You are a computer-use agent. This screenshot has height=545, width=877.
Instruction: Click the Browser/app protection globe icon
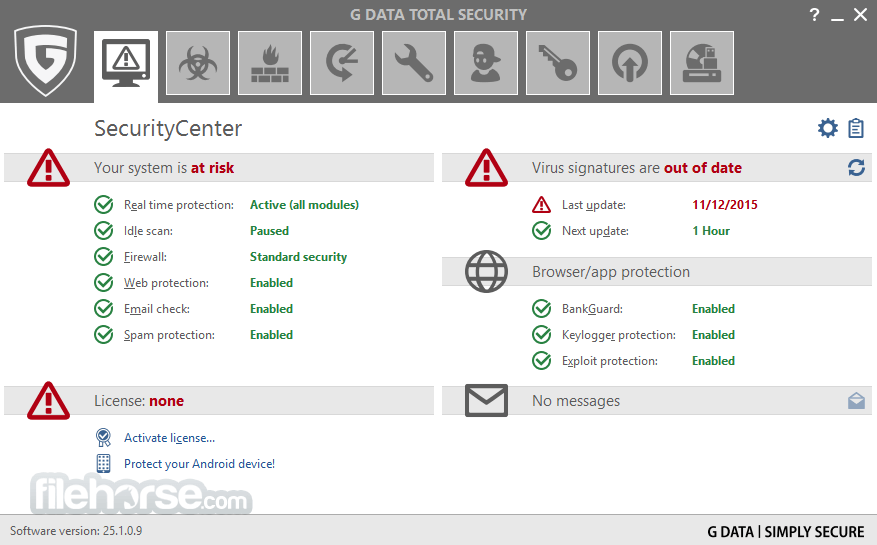click(487, 271)
